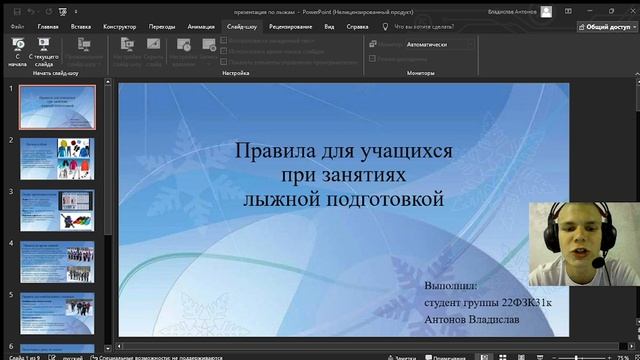This screenshot has width=640, height=360.
Task: Toggle second dimmed checkbox in Настройка
Action: coord(224,51)
